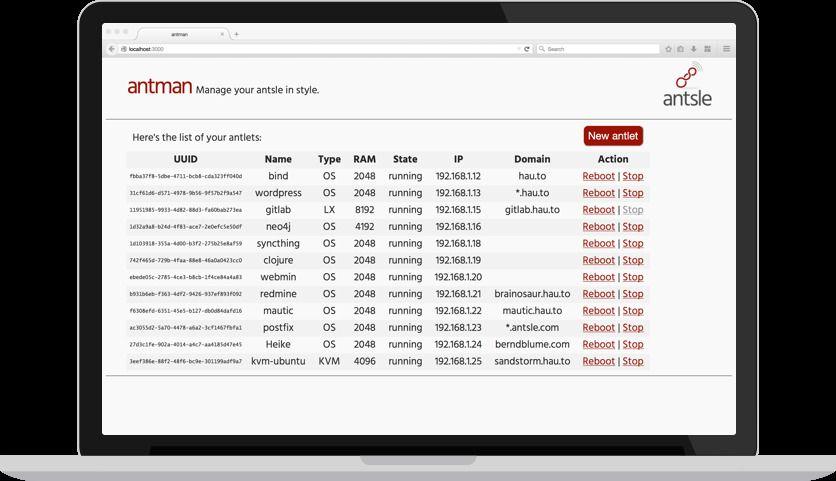Stop the redmine antlet
The width and height of the screenshot is (836, 481).
pos(633,294)
